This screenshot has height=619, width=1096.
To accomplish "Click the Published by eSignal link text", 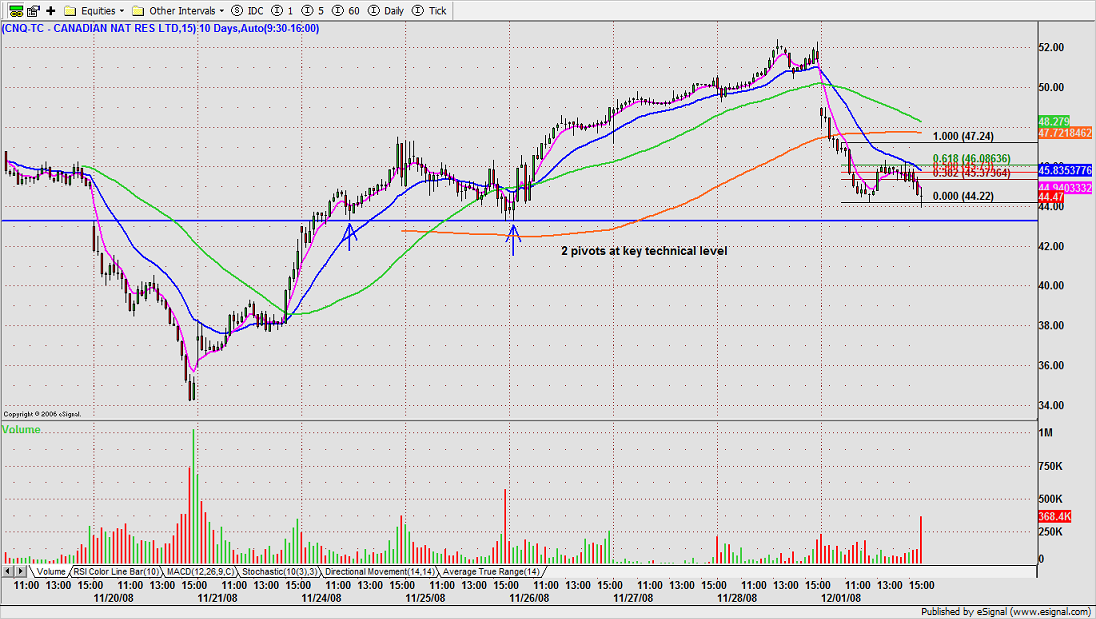I will pyautogui.click(x=1006, y=612).
